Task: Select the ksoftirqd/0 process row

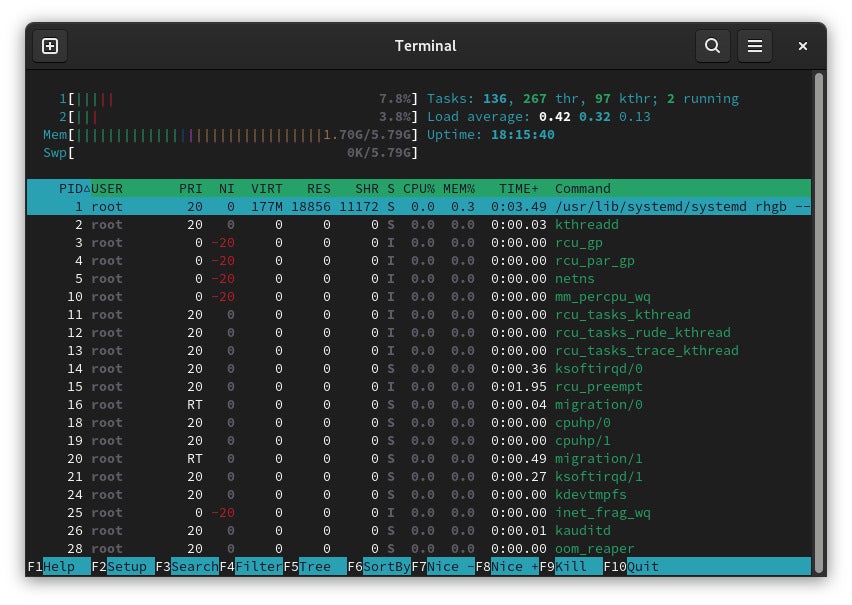Action: pyautogui.click(x=419, y=369)
